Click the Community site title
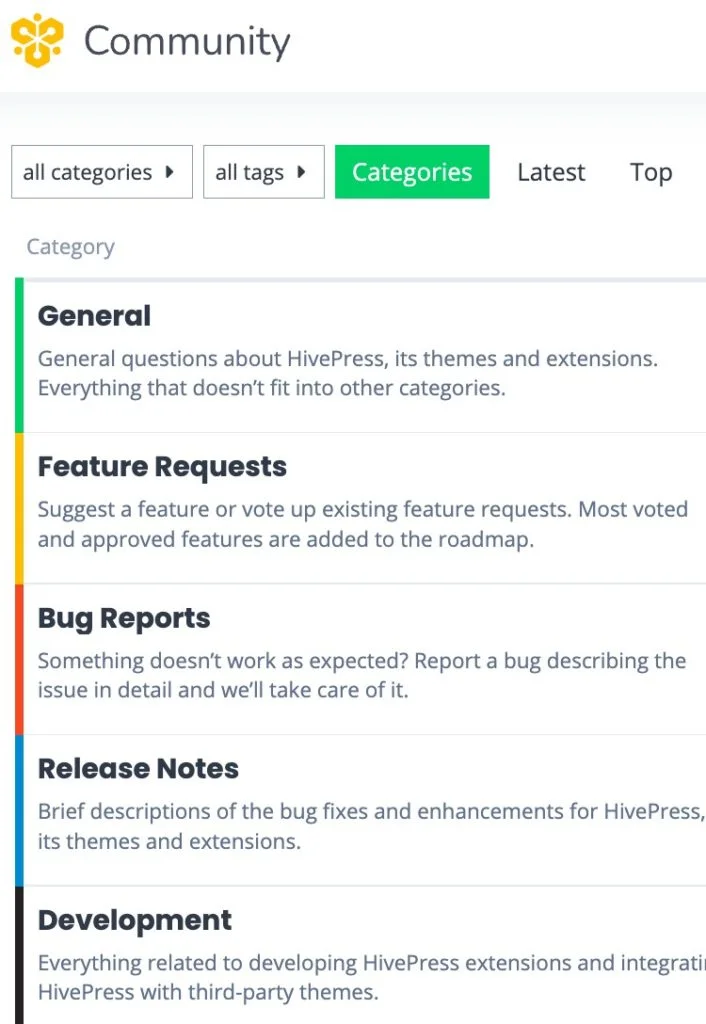Viewport: 706px width, 1024px height. coord(186,42)
